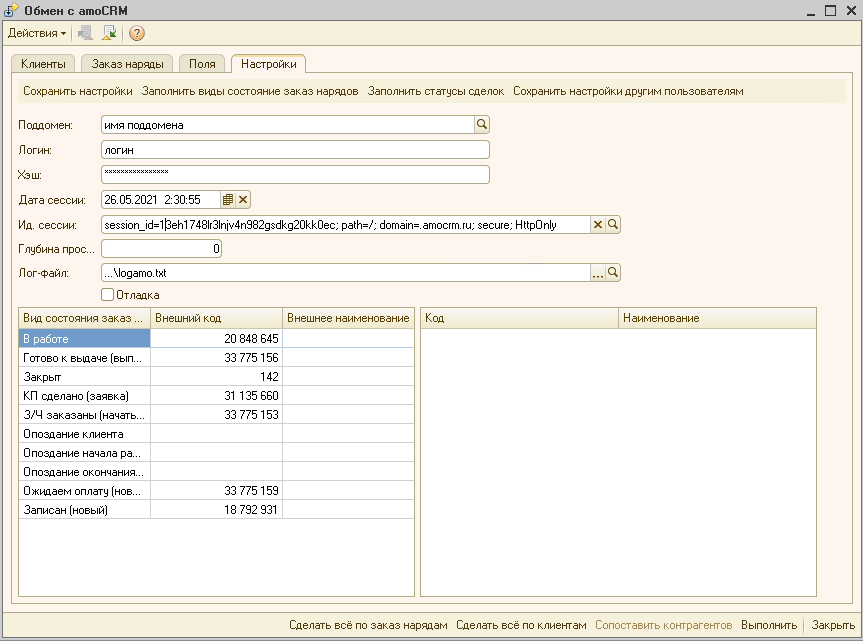Open the Действия dropdown menu
This screenshot has height=641, width=863.
(36, 33)
